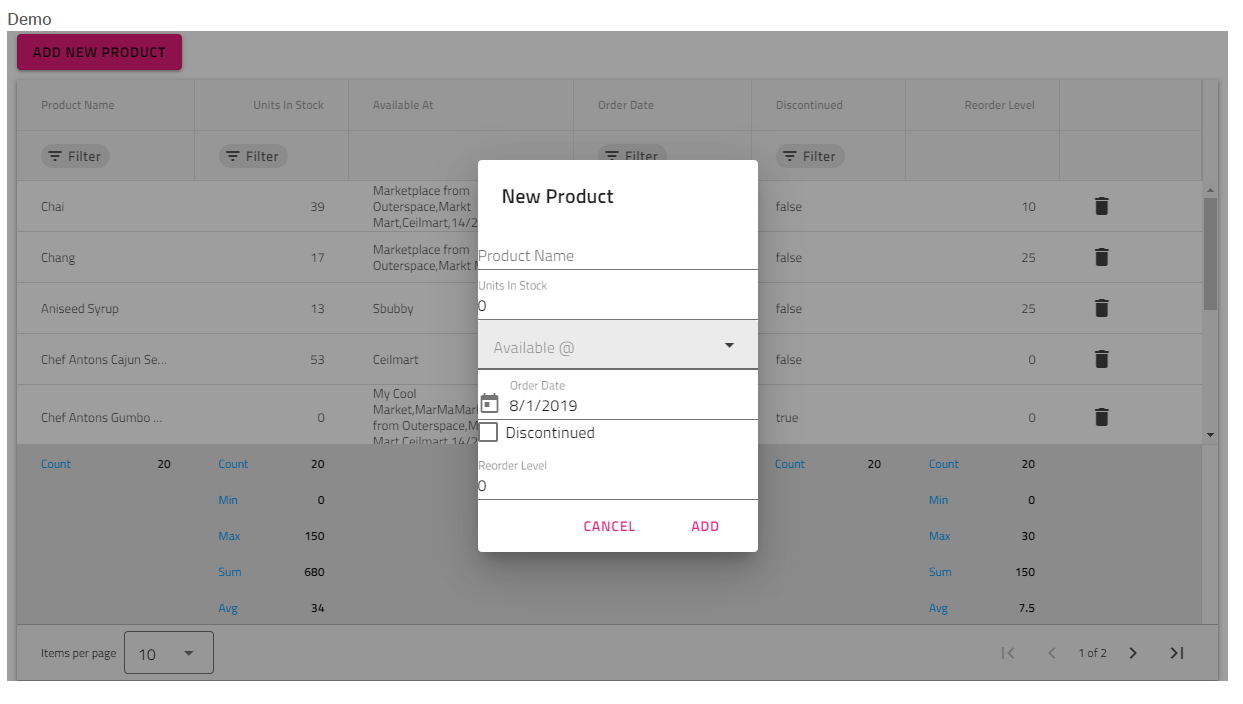The image size is (1243, 704).
Task: Sort by the Product Name column header
Action: tap(76, 104)
